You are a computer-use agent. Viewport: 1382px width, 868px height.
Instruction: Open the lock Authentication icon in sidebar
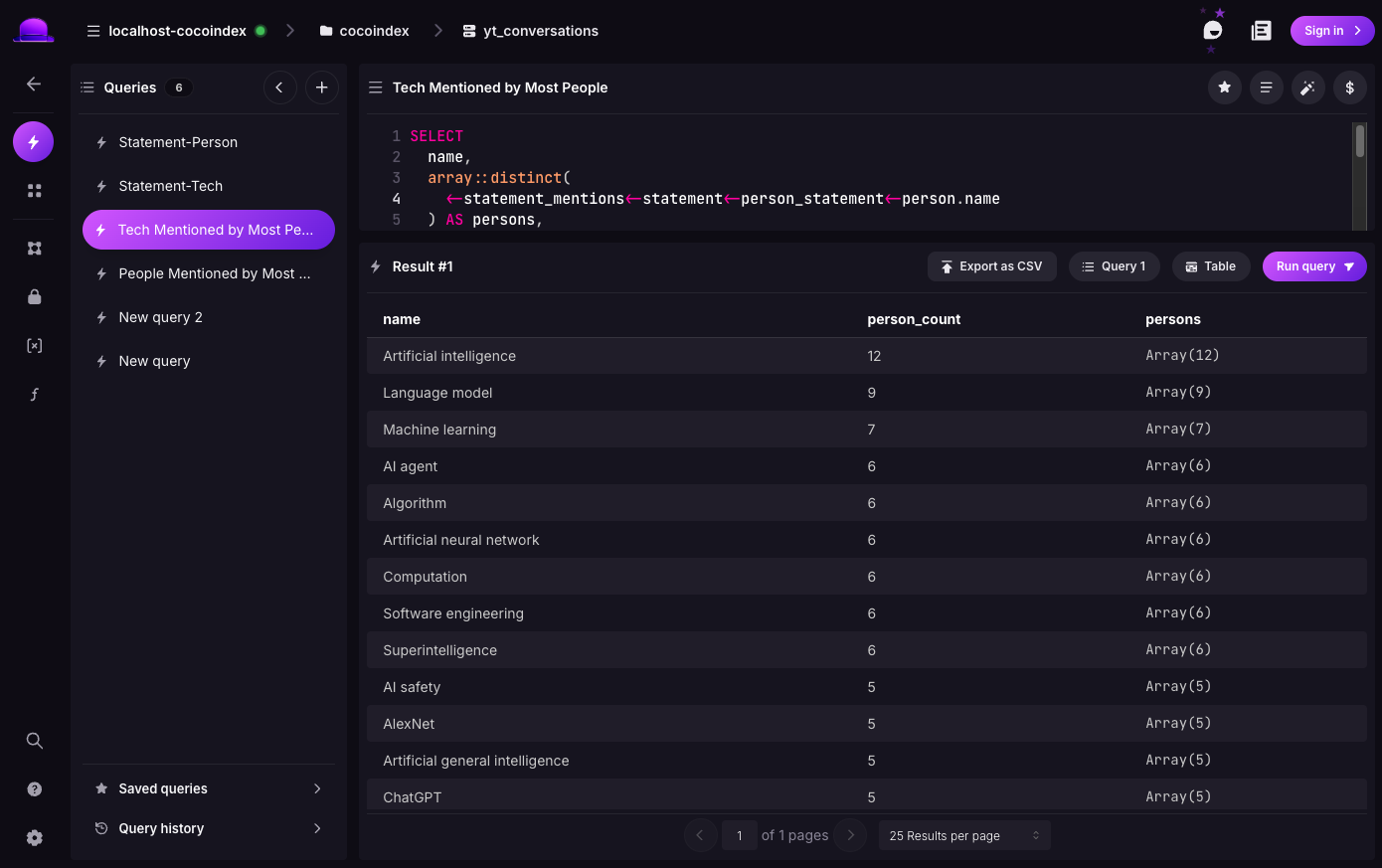click(x=34, y=296)
